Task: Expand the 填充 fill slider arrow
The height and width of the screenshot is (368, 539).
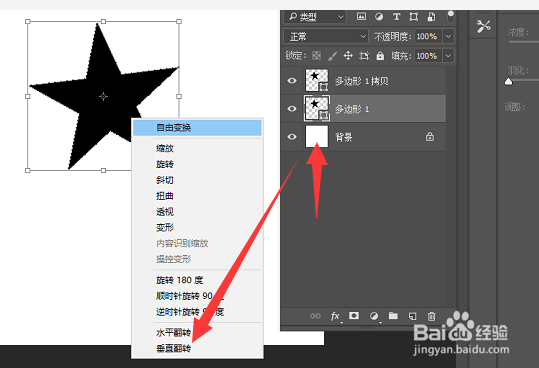Action: click(x=448, y=56)
